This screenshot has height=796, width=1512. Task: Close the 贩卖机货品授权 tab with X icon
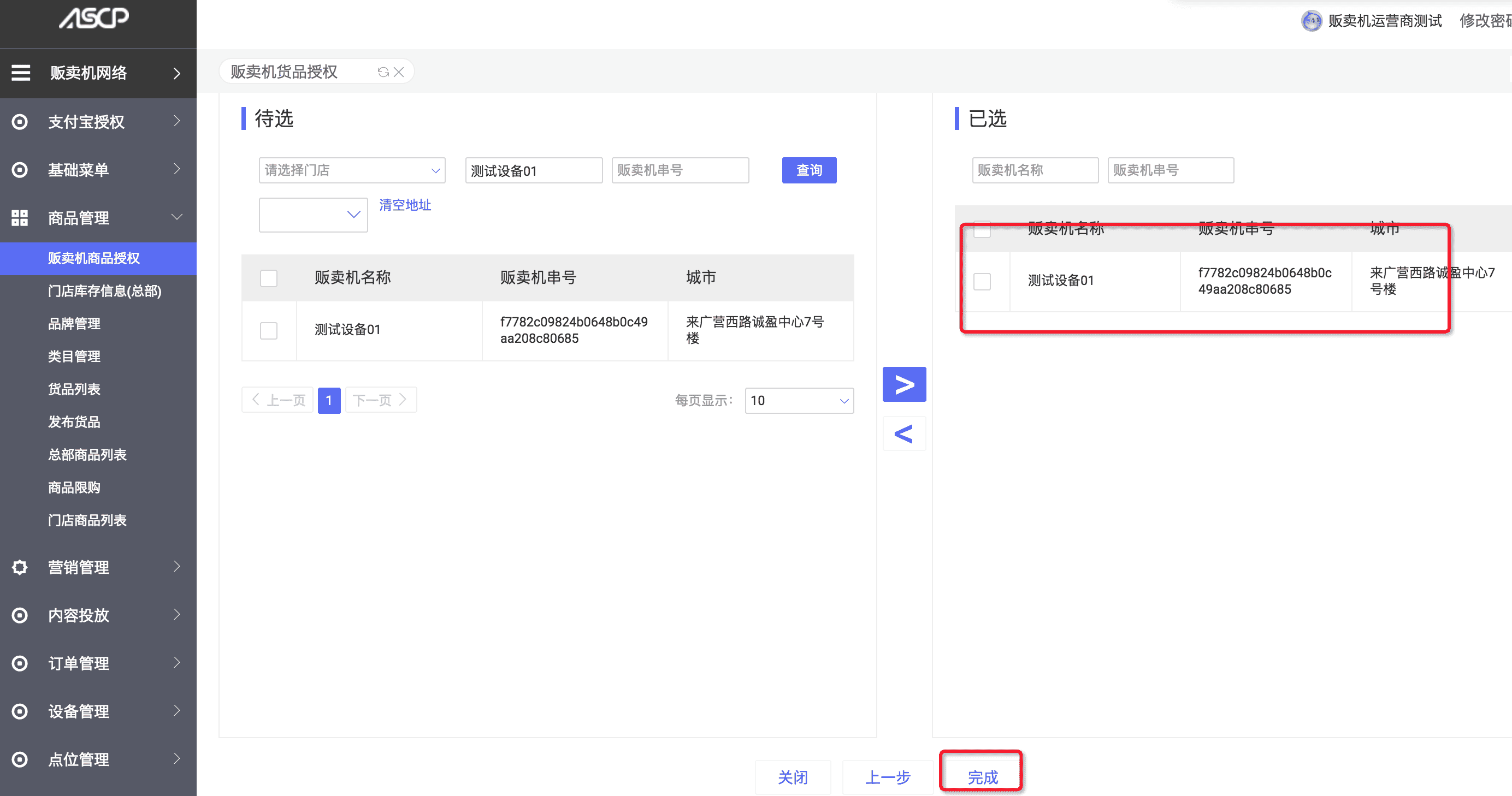tap(399, 72)
